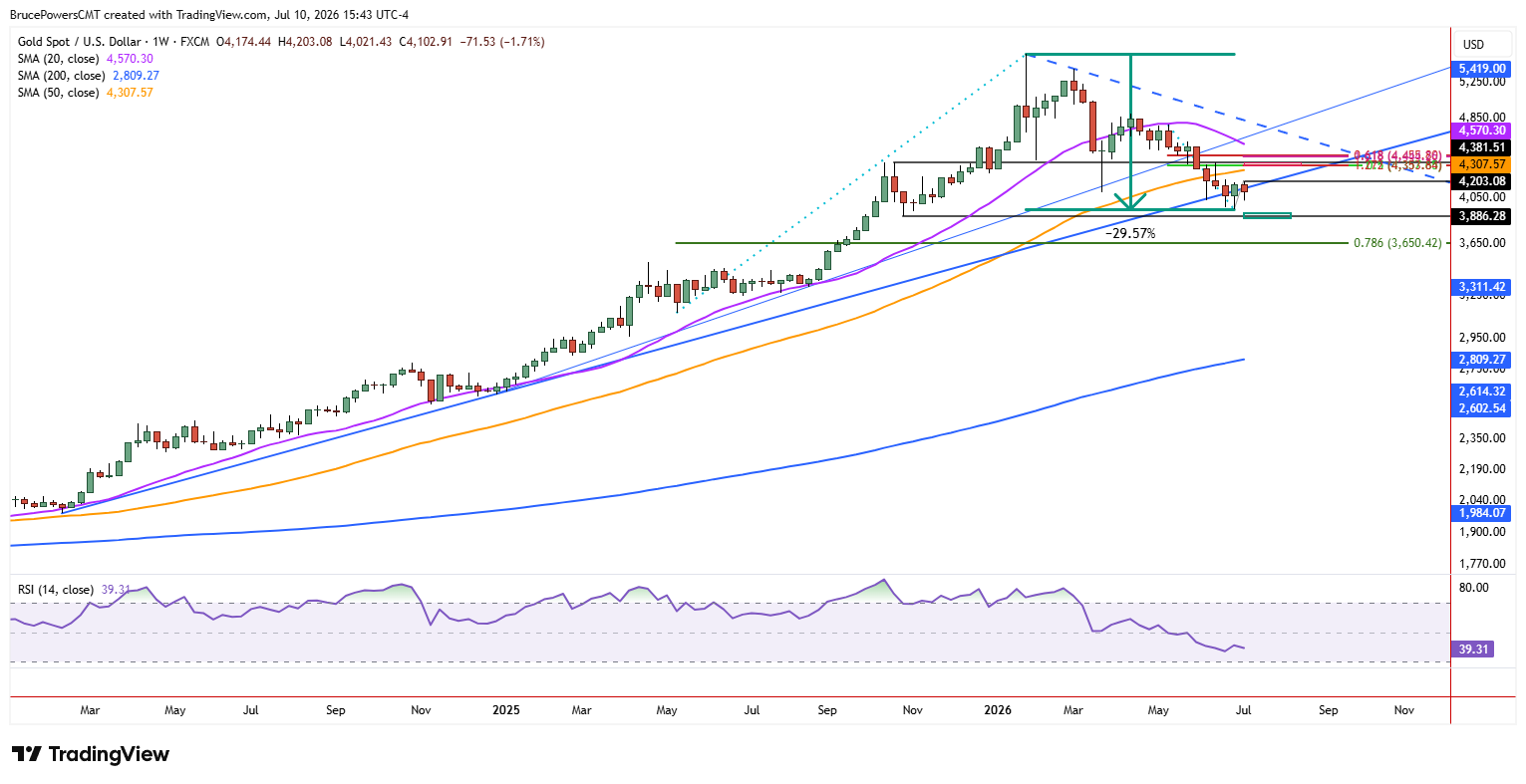Select the blue 2,809.27 price axis label
This screenshot has height=784, width=1526.
point(1481,360)
